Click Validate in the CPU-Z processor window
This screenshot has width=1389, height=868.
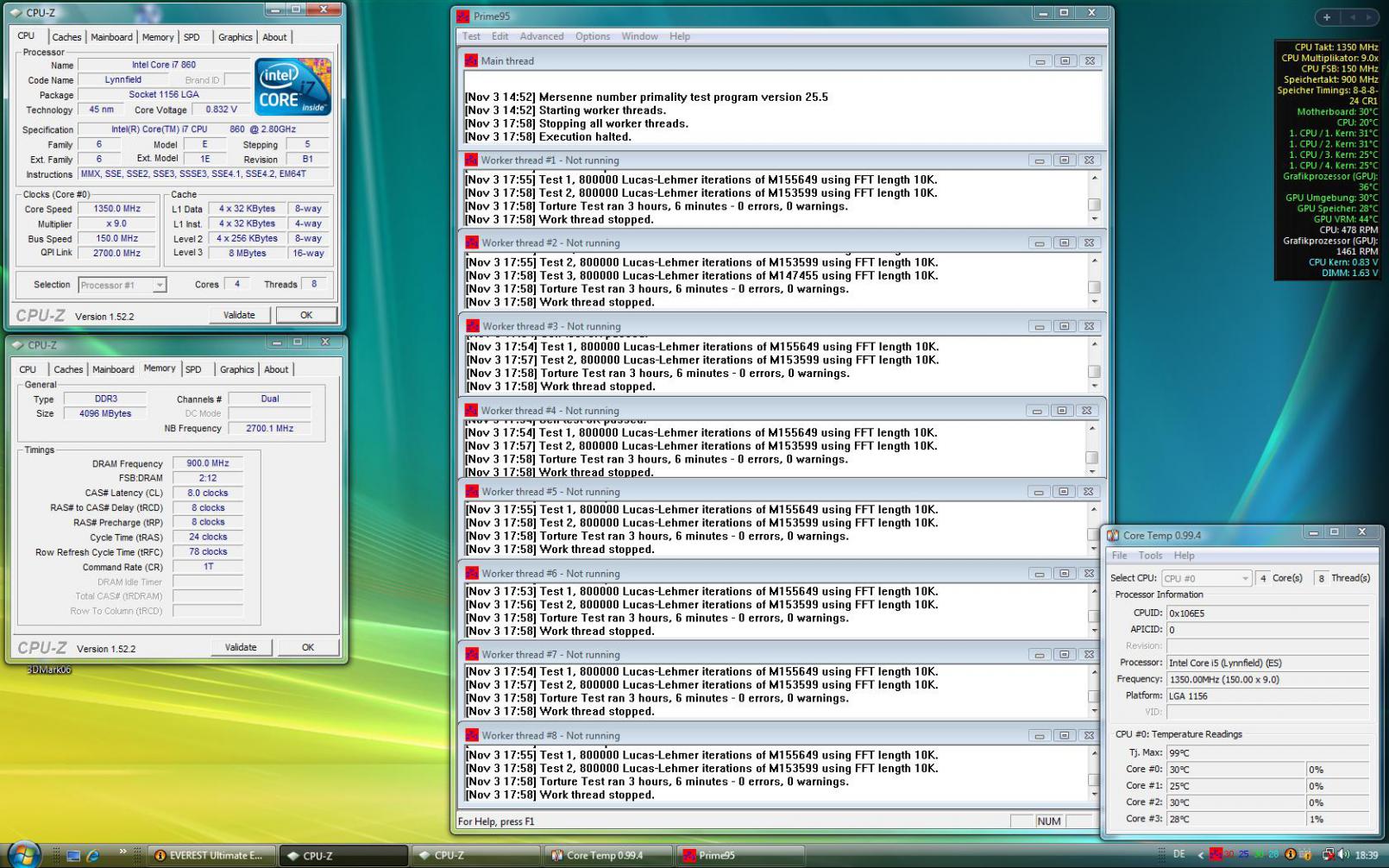coord(239,315)
